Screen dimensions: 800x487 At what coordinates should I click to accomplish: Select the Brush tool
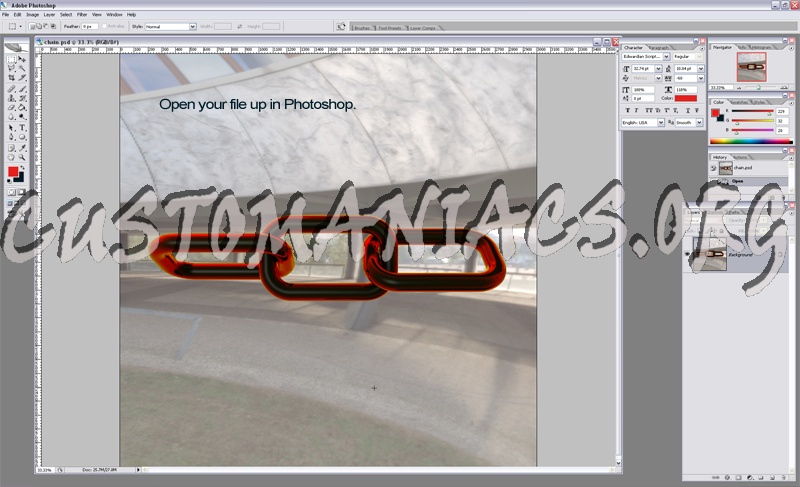click(x=22, y=89)
